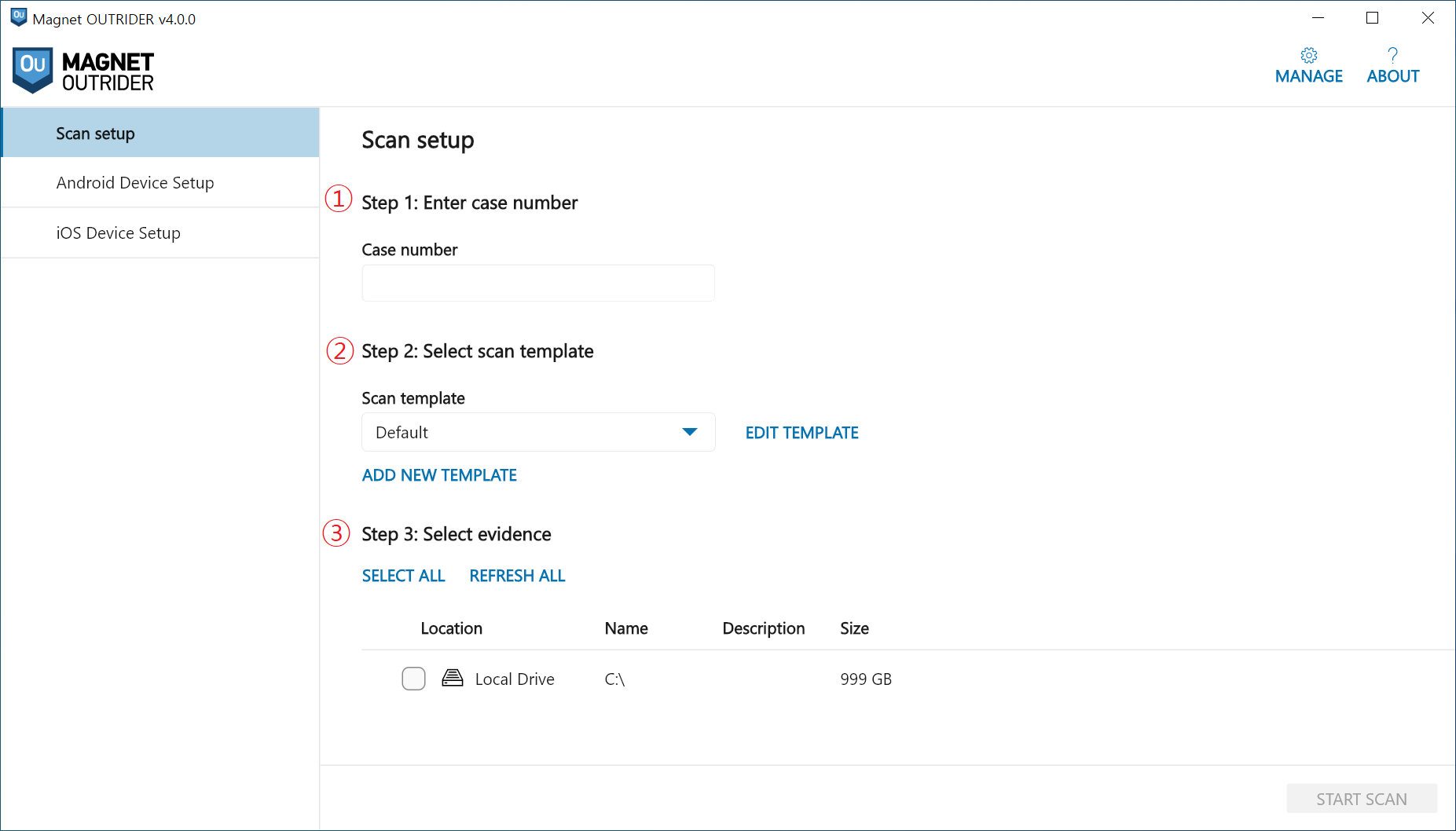Viewport: 1456px width, 831px height.
Task: Select the Scan setup sidebar item
Action: [96, 134]
